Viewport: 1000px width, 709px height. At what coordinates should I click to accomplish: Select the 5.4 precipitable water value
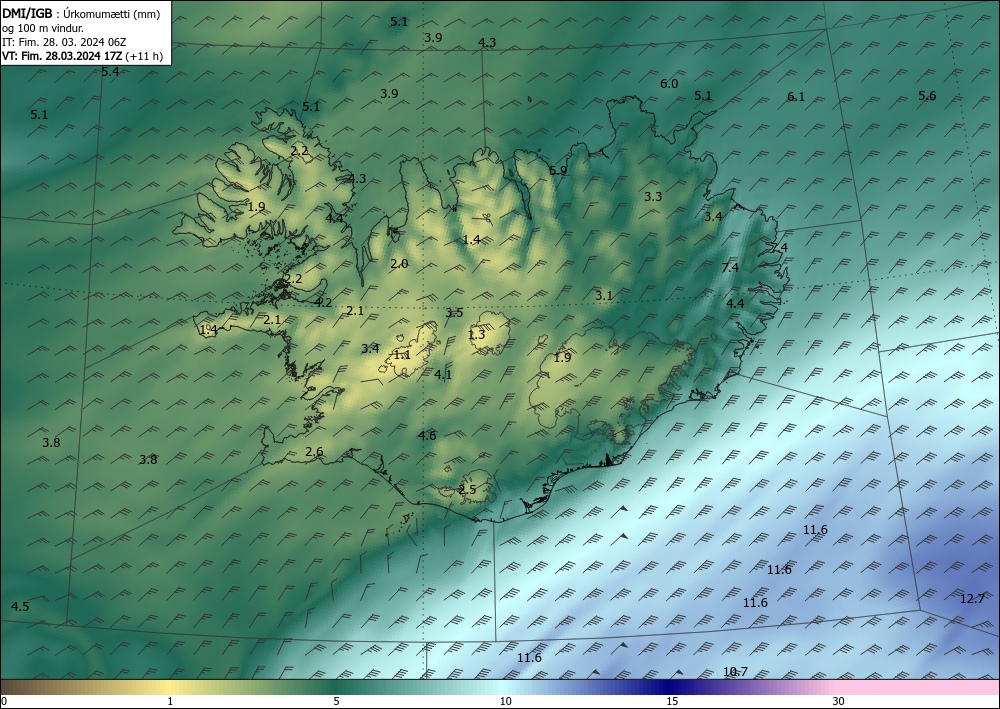point(110,71)
